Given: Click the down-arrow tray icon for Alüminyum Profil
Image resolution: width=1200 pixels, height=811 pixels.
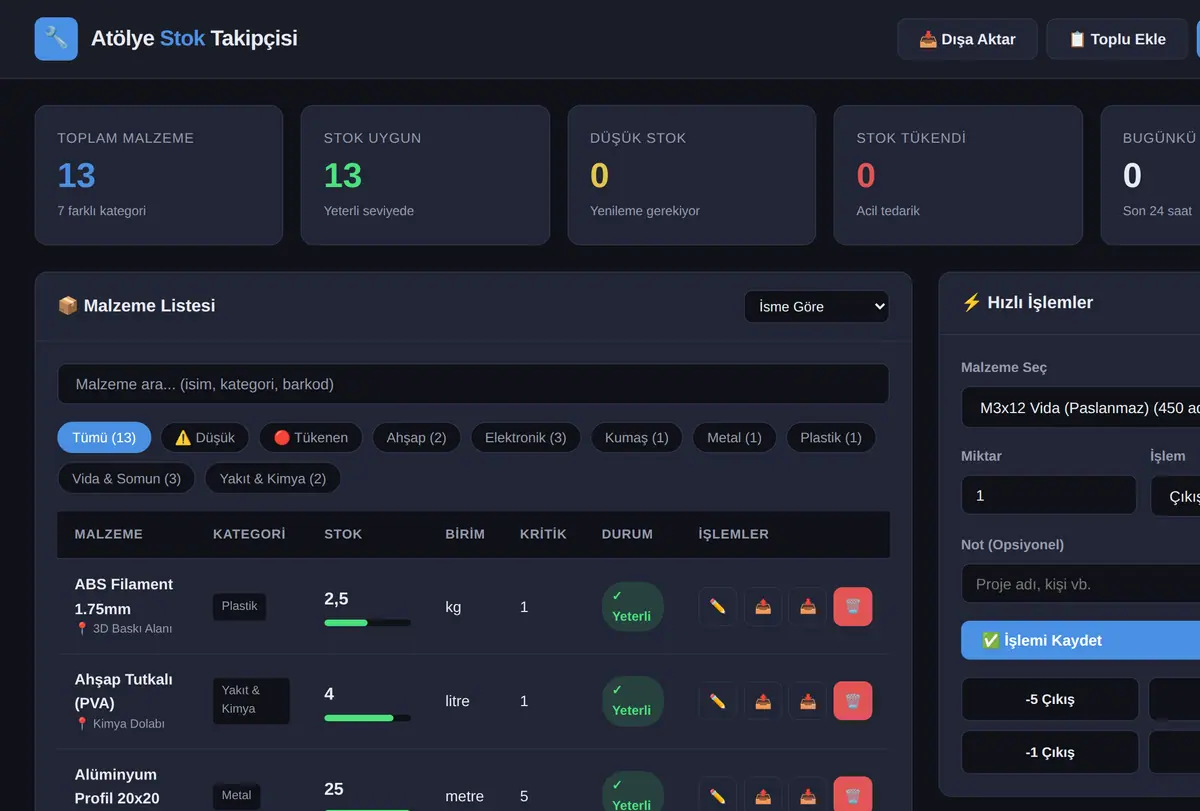Looking at the screenshot, I should tap(808, 795).
